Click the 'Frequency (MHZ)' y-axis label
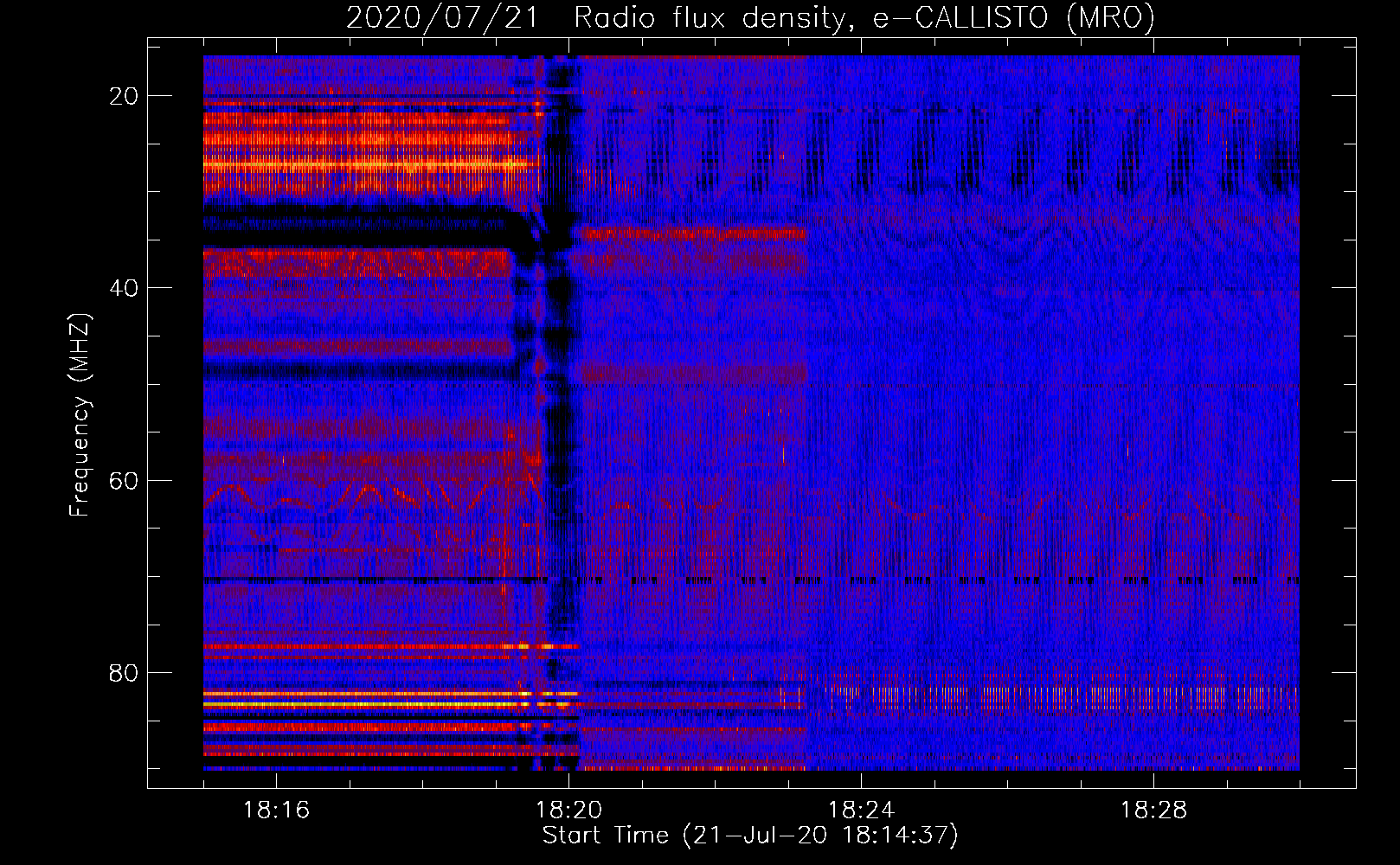1400x865 pixels. (80, 415)
